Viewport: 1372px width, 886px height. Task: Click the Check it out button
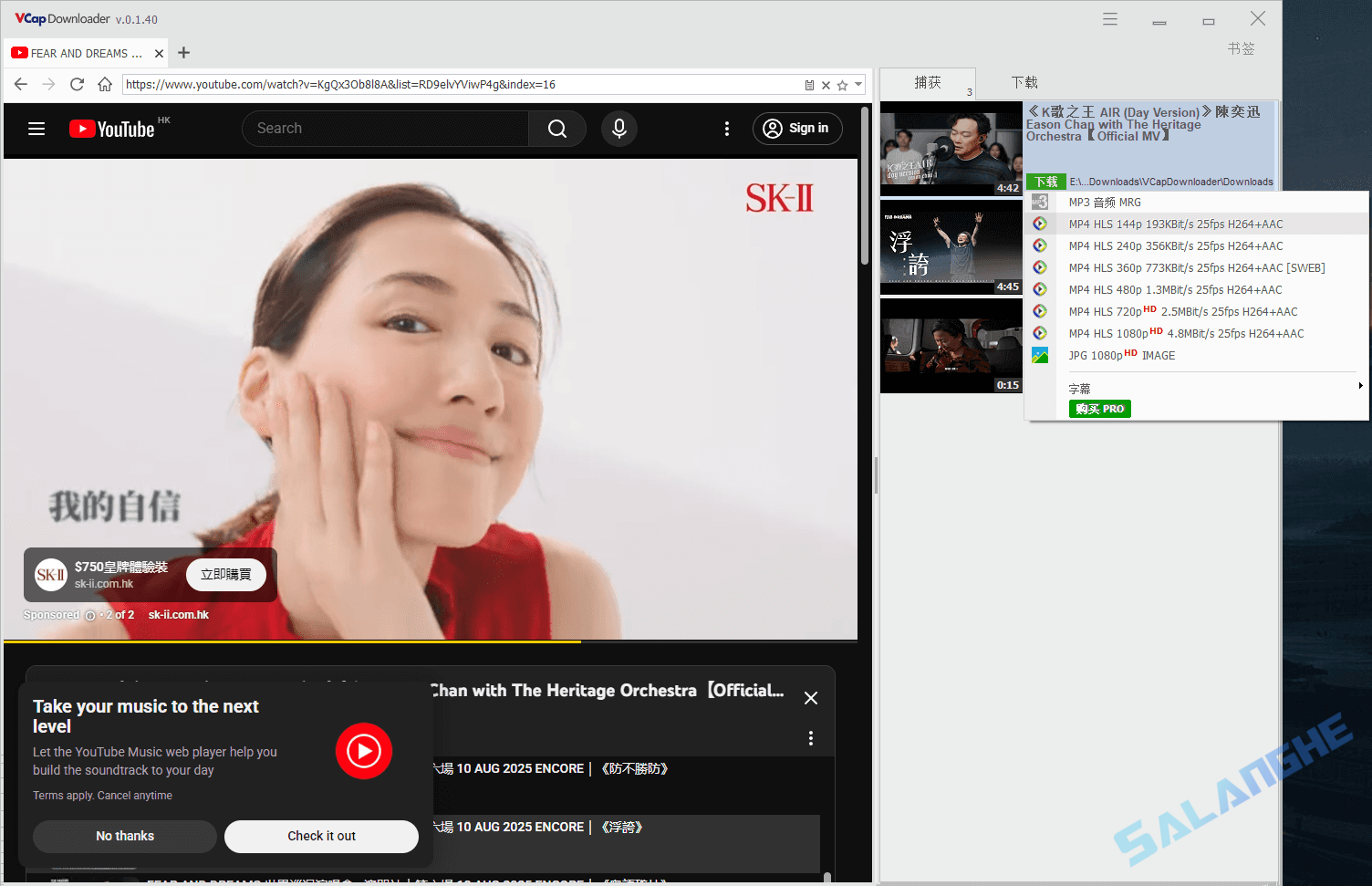click(321, 836)
